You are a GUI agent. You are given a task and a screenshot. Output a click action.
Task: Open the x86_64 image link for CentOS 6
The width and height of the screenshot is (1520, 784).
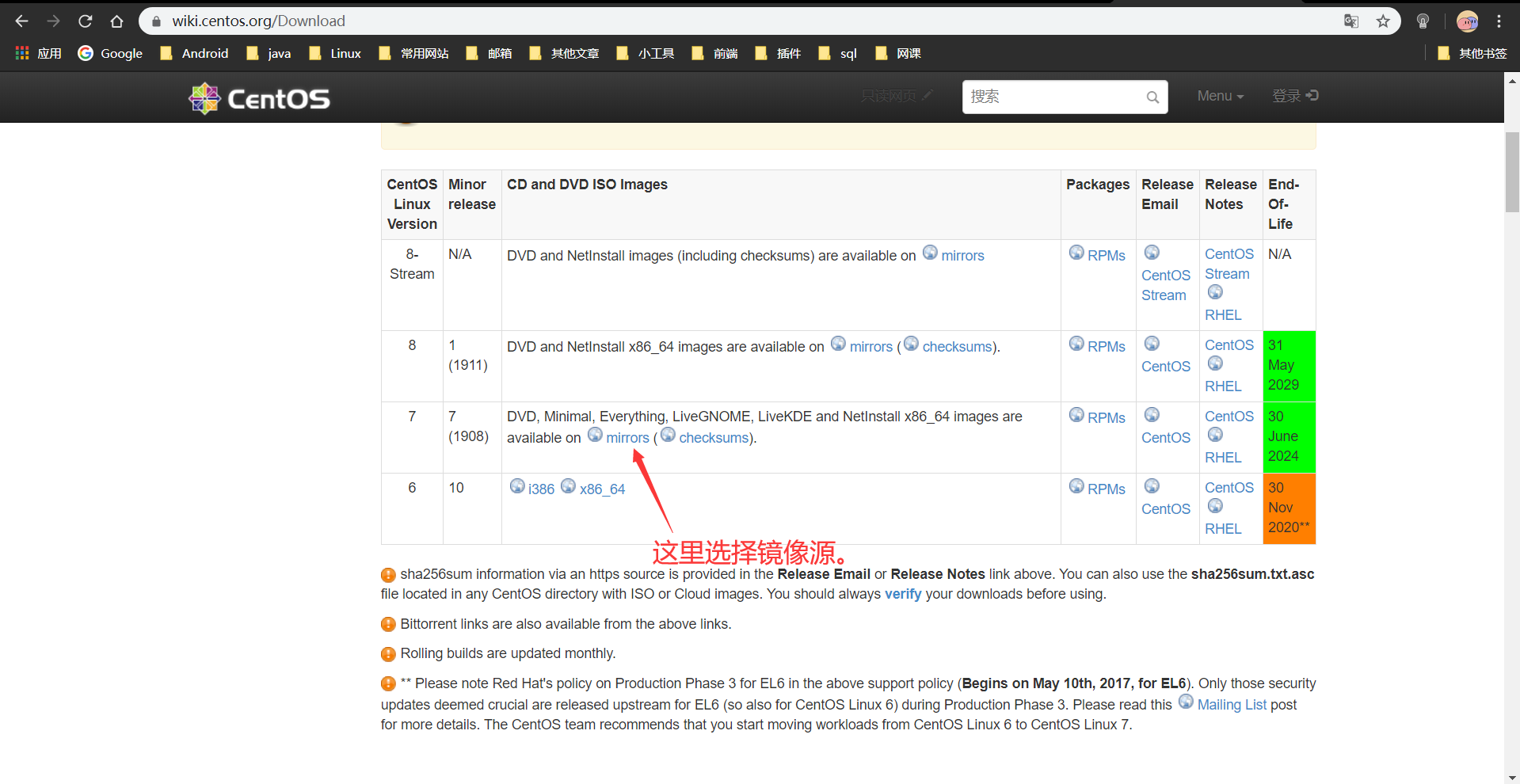(x=602, y=489)
